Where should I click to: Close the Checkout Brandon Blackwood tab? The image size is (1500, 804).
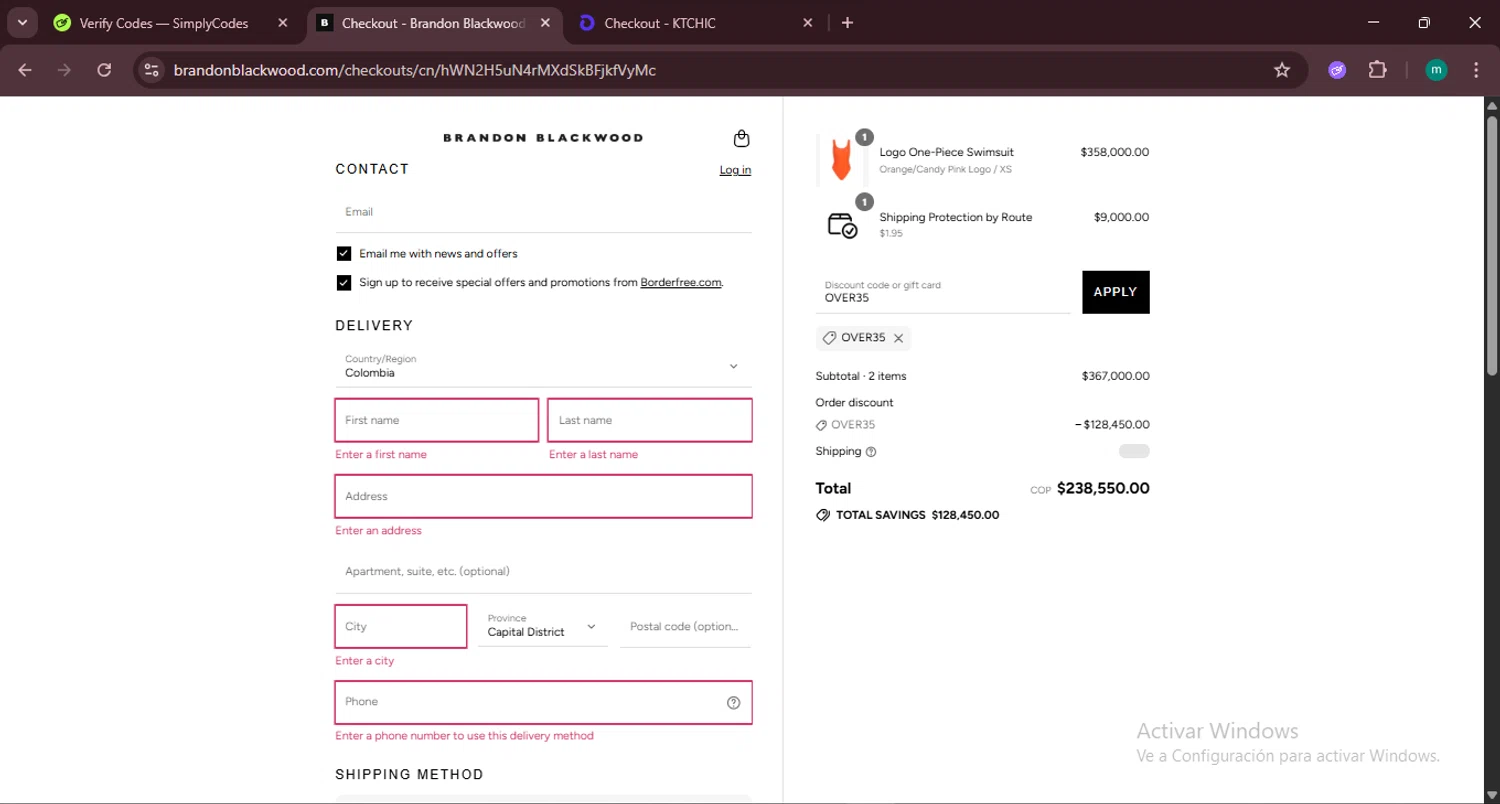[544, 23]
